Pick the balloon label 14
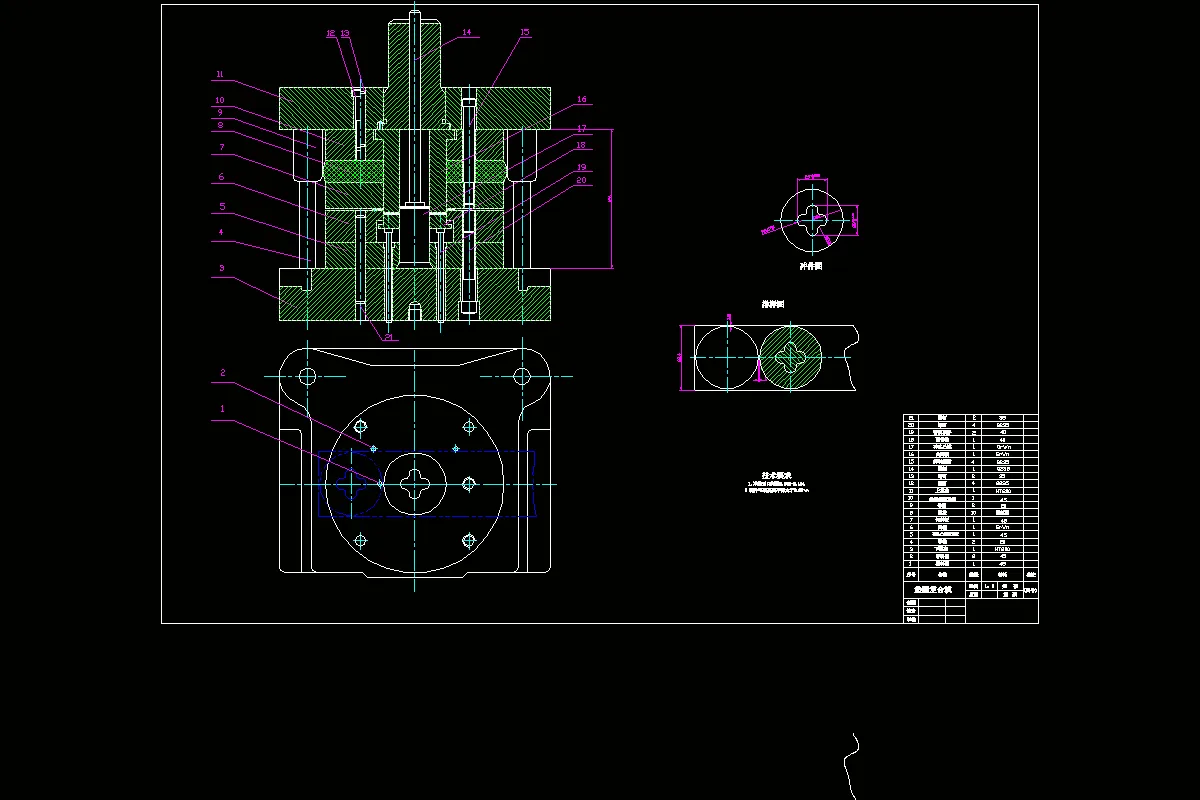 [x=466, y=32]
